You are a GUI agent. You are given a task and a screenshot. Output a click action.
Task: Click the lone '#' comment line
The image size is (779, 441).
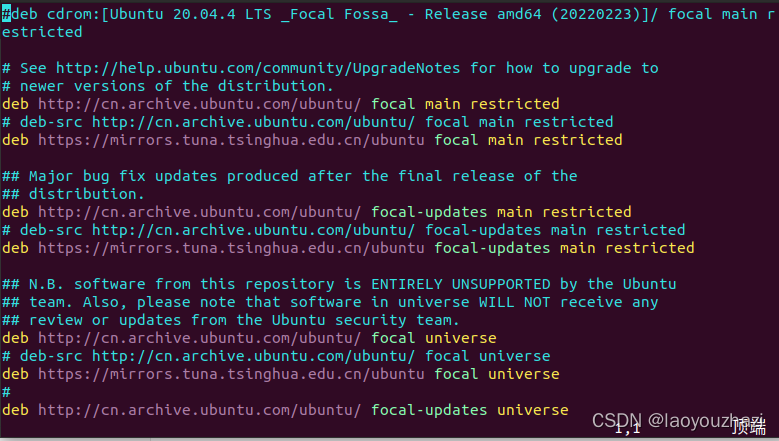click(x=6, y=392)
